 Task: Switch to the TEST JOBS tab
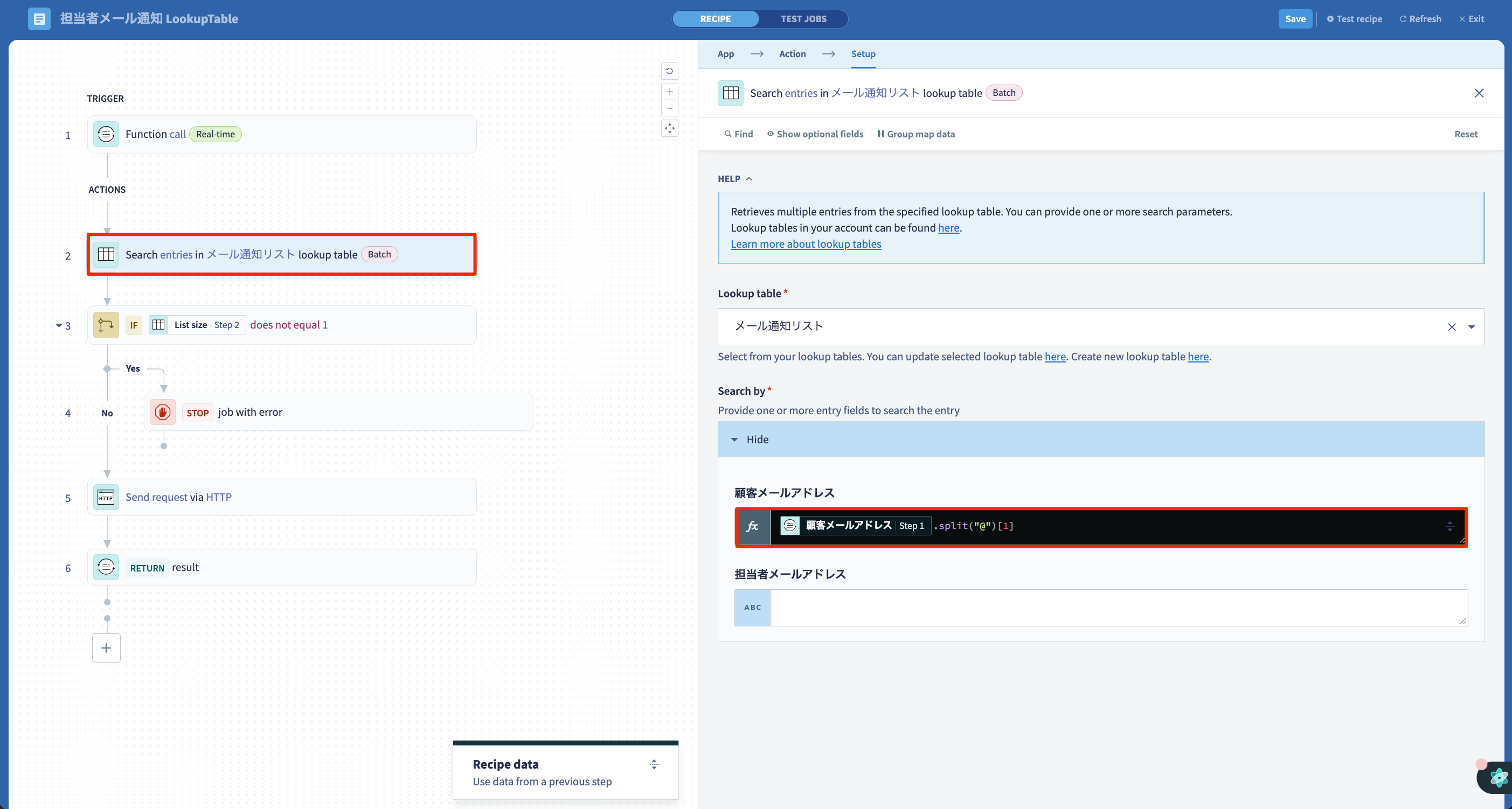tap(803, 19)
